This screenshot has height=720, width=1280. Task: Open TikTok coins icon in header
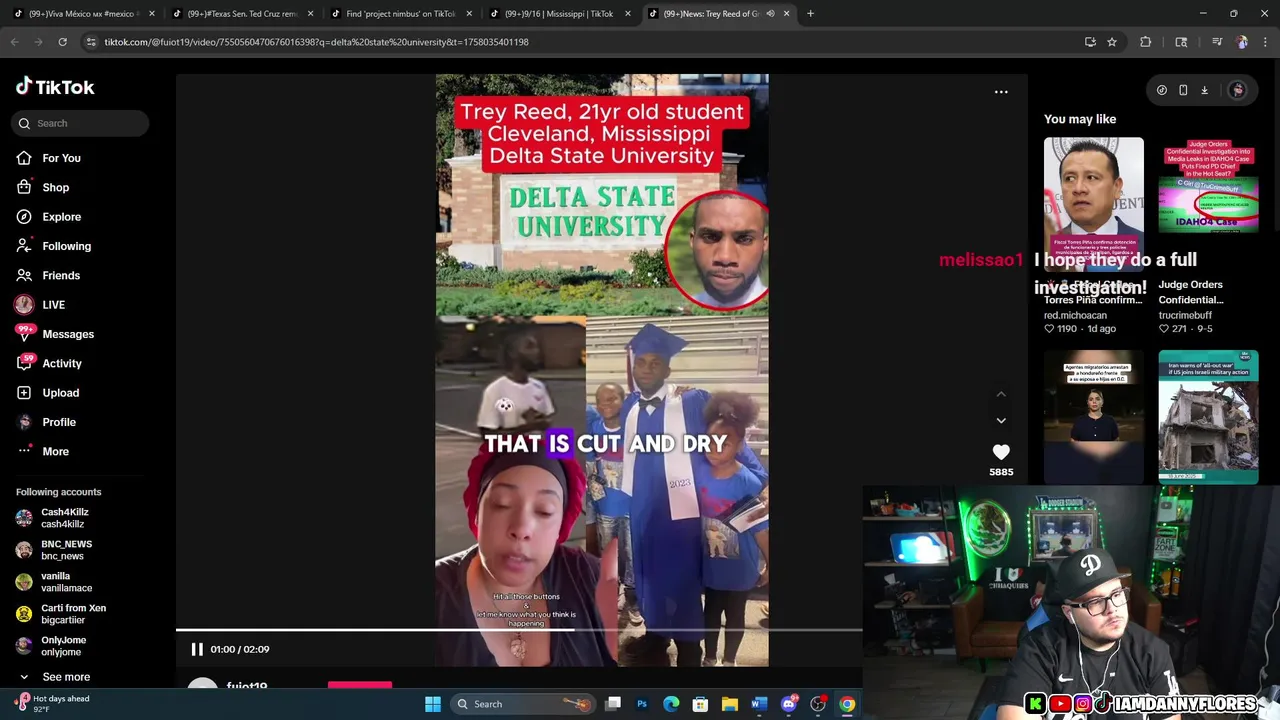1161,90
